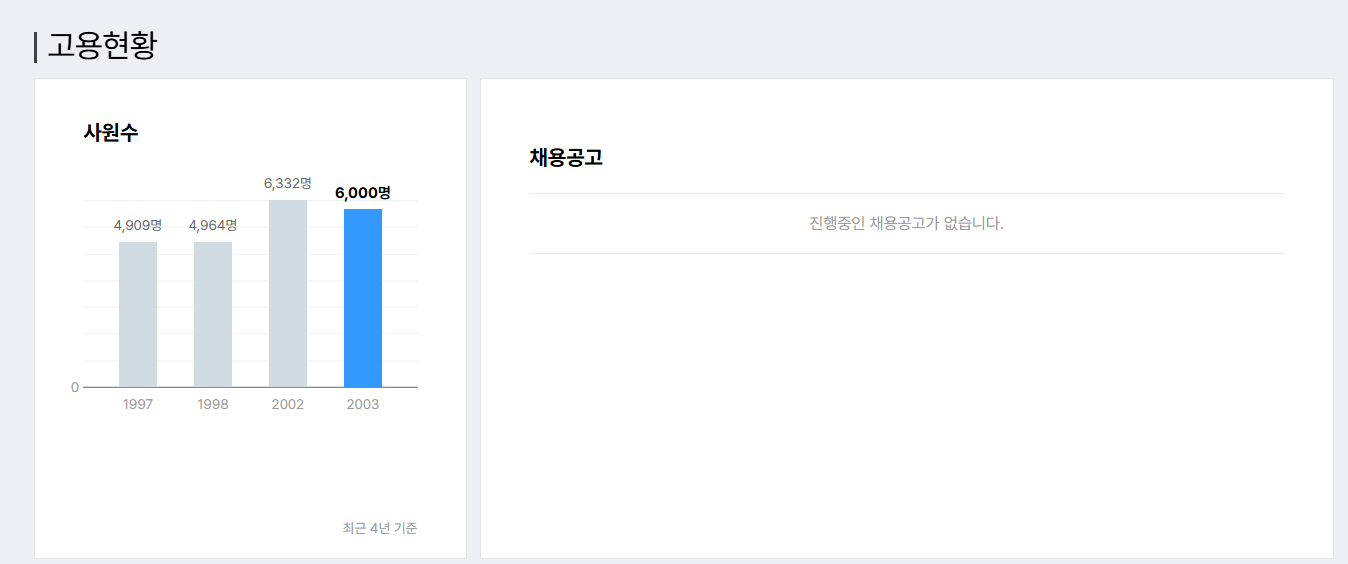Click the 4,909명 value label
Viewport: 1348px width, 564px height.
point(138,225)
